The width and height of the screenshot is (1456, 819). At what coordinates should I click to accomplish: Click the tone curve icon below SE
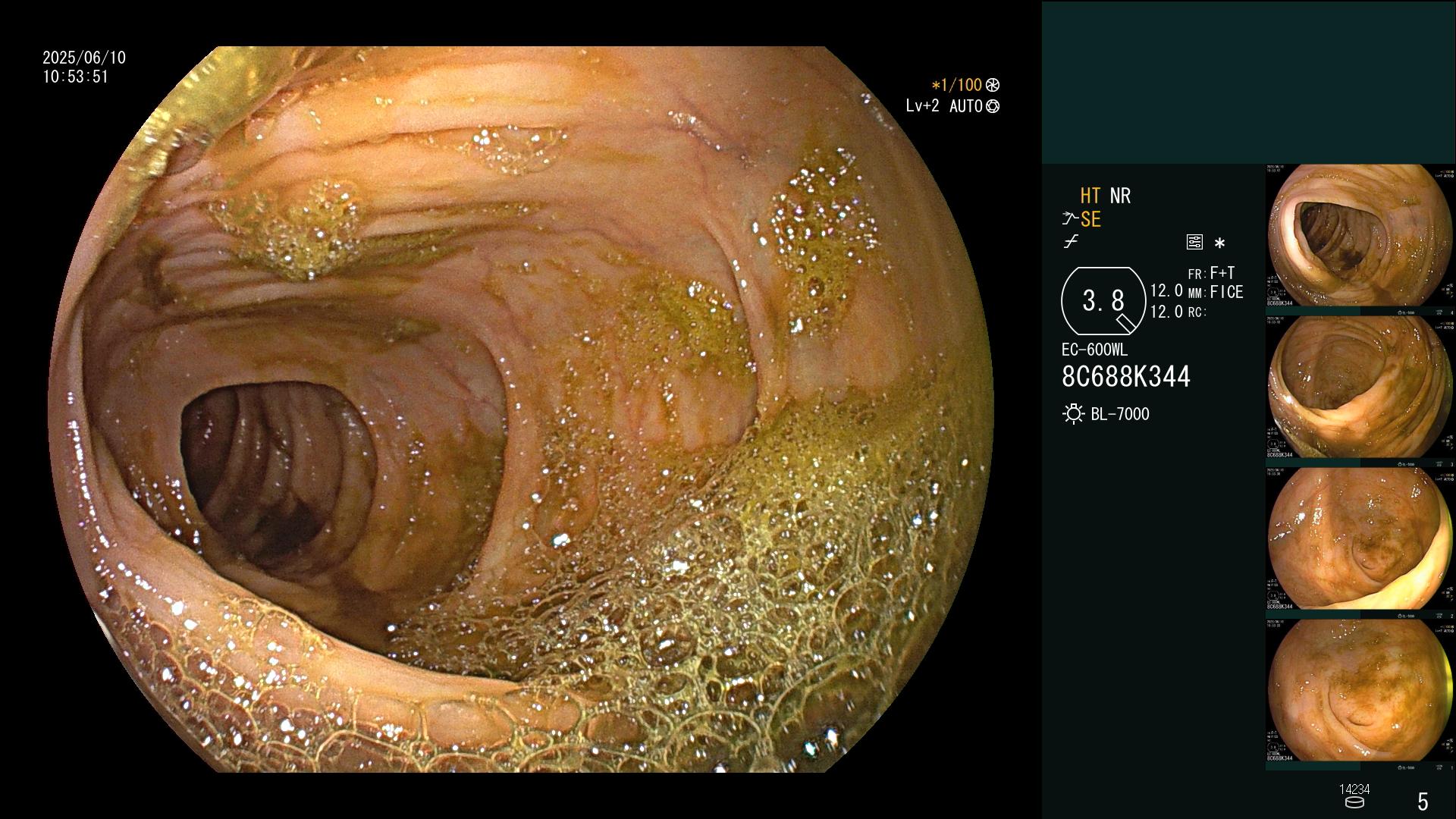[x=1071, y=242]
